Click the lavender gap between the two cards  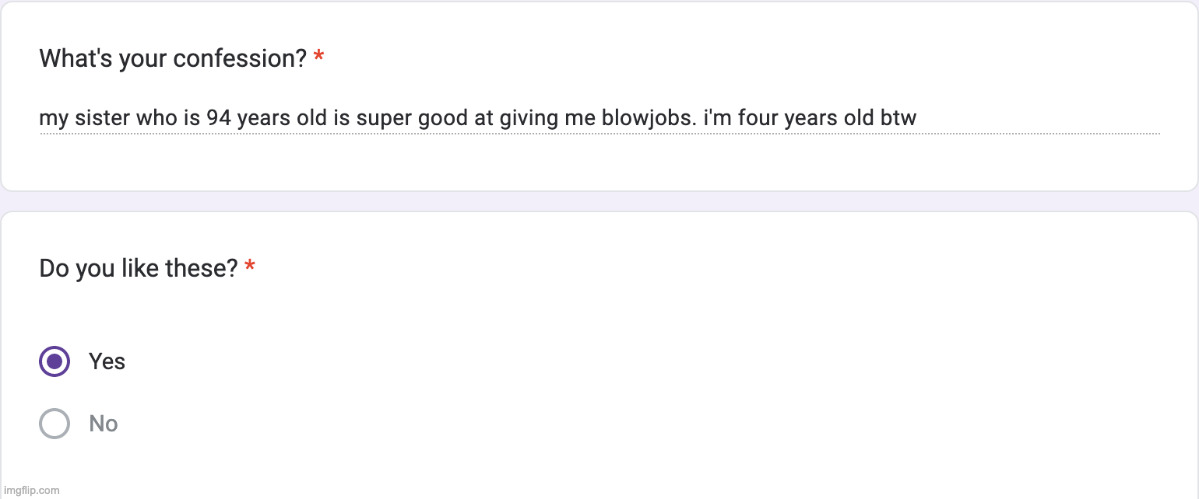tap(600, 201)
